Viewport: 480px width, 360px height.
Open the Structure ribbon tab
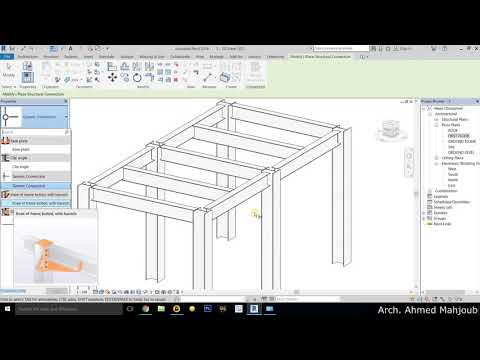click(x=51, y=57)
